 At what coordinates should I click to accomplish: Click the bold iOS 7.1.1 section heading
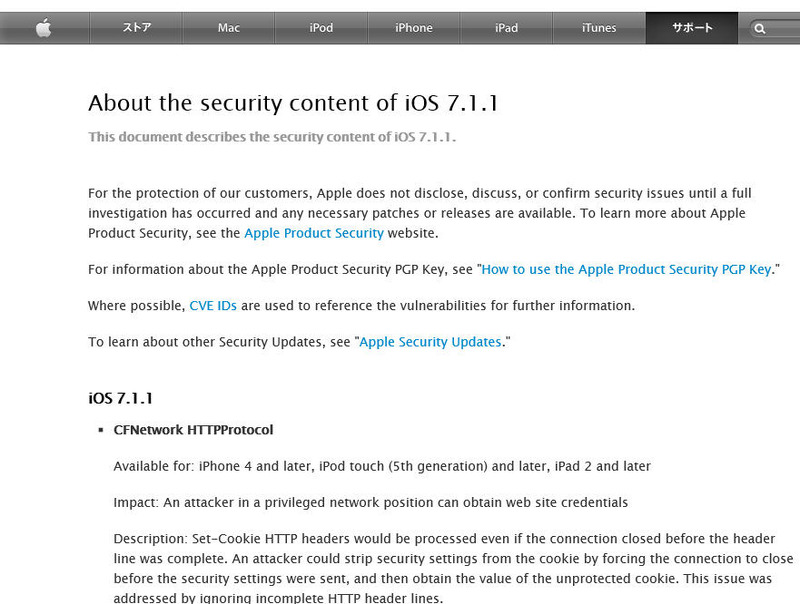120,398
